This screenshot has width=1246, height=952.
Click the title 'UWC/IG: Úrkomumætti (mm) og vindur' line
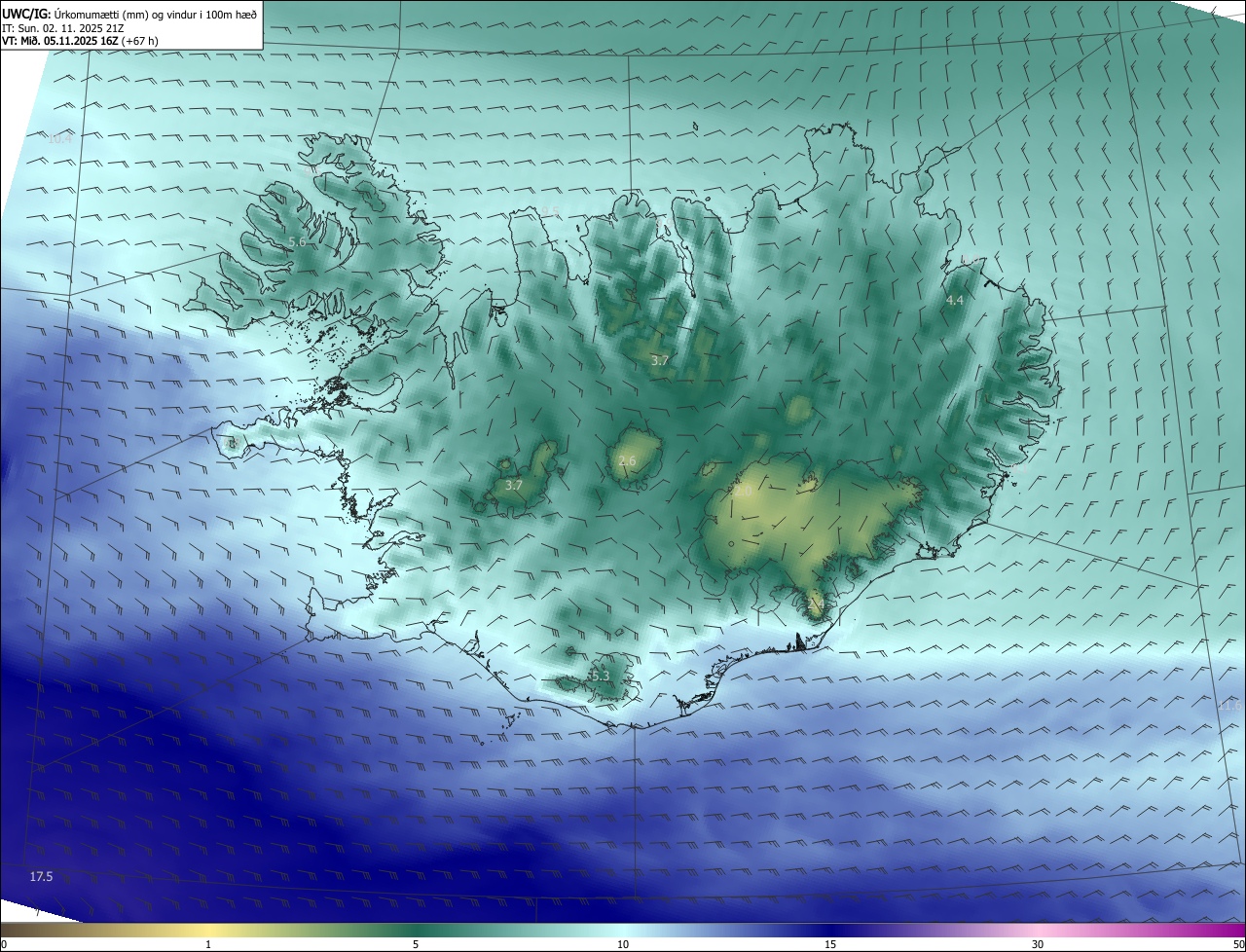pyautogui.click(x=129, y=13)
